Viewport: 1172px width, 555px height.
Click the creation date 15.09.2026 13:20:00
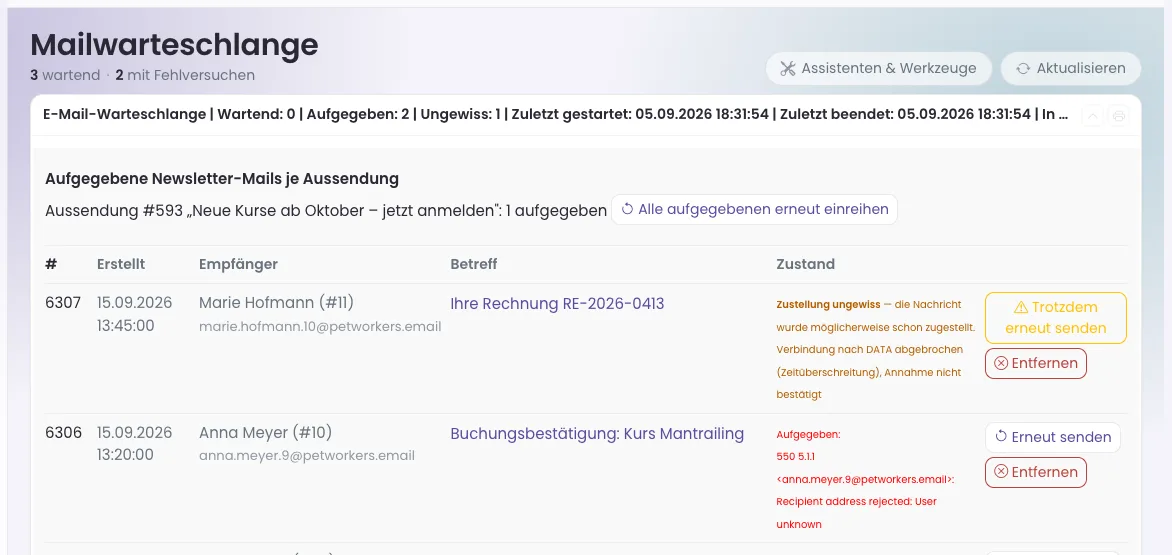(135, 444)
